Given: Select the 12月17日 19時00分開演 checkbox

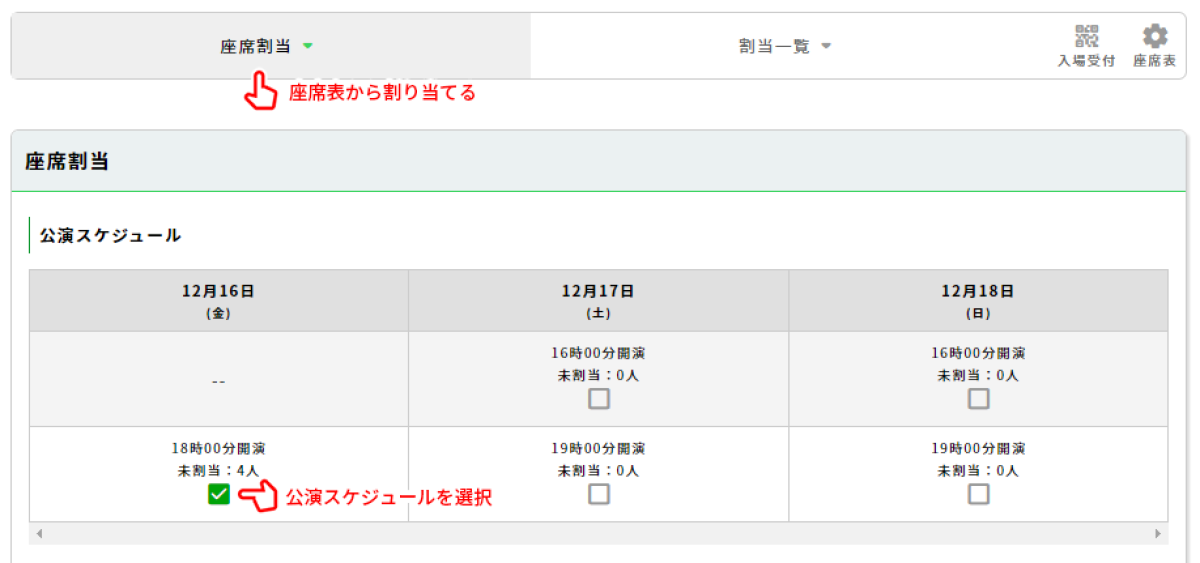Looking at the screenshot, I should [x=598, y=494].
